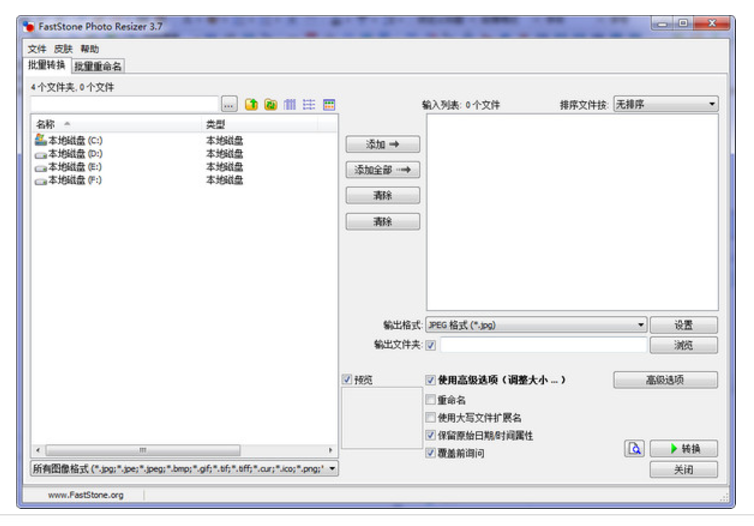The height and width of the screenshot is (526, 754).
Task: Click '4个文件夹, 0个文件' status text
Action: click(72, 87)
